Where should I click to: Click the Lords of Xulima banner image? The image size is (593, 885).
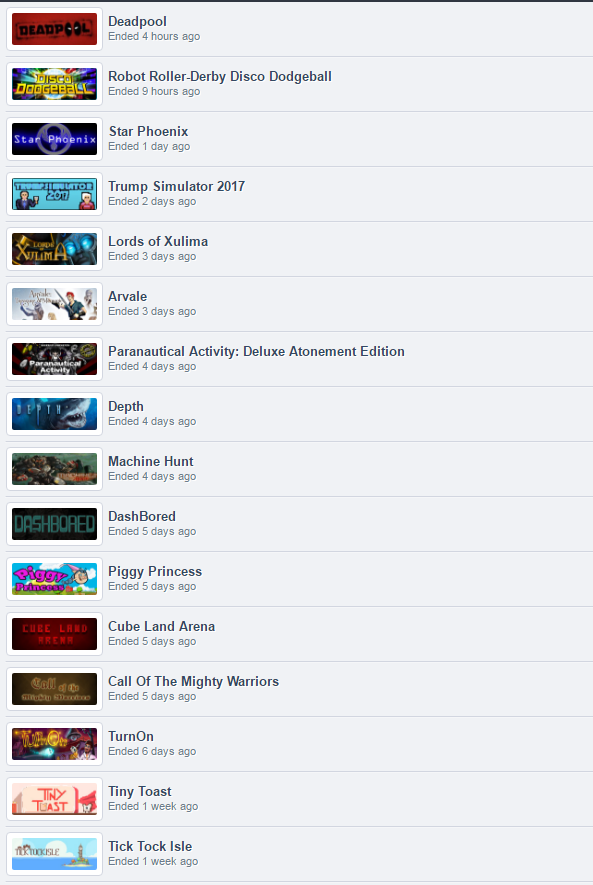coord(54,249)
